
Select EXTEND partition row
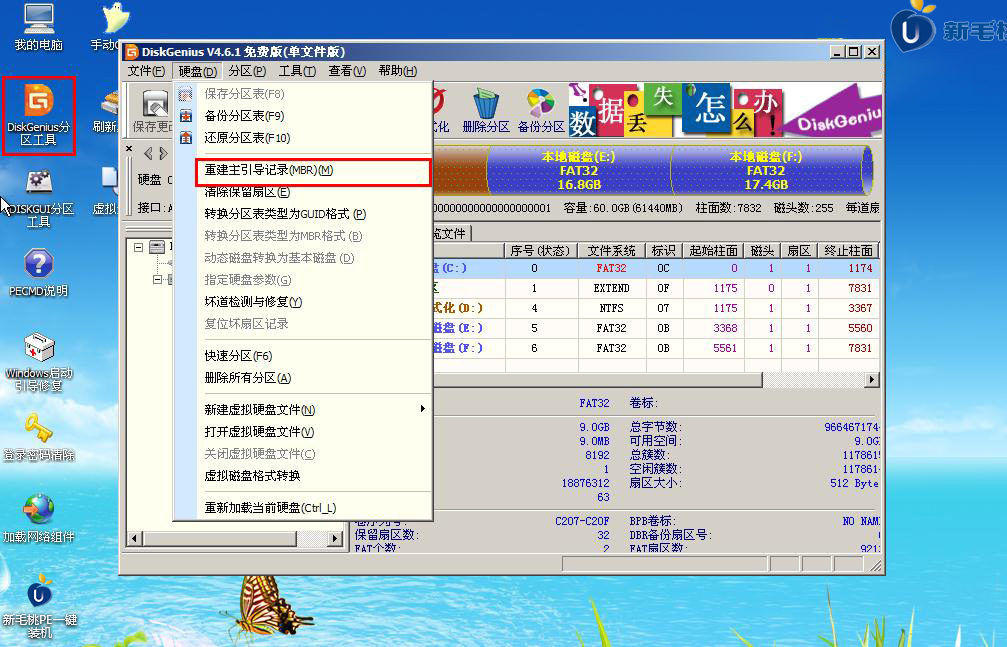655,288
